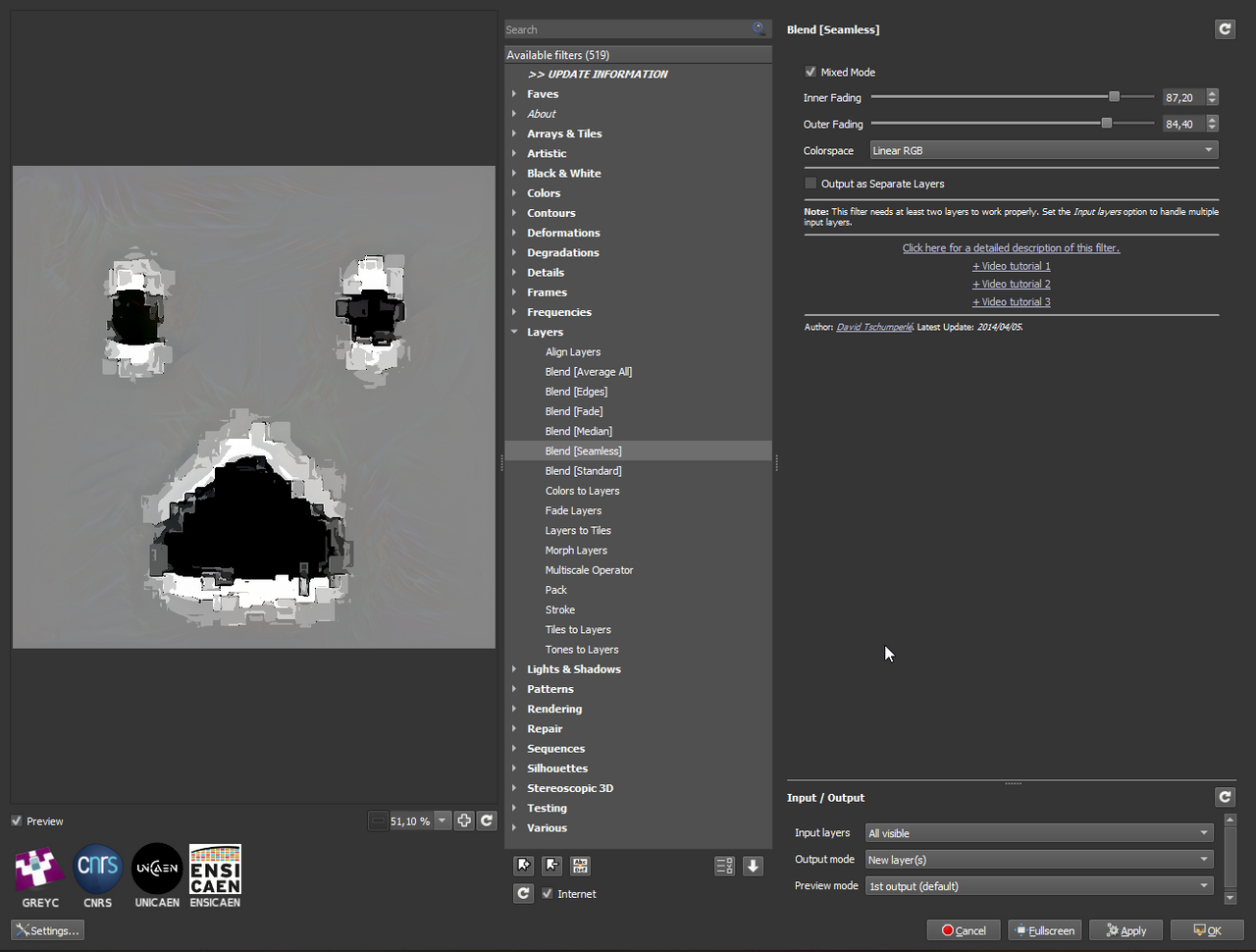
Task: Toggle the Internet checkbox
Action: (548, 893)
